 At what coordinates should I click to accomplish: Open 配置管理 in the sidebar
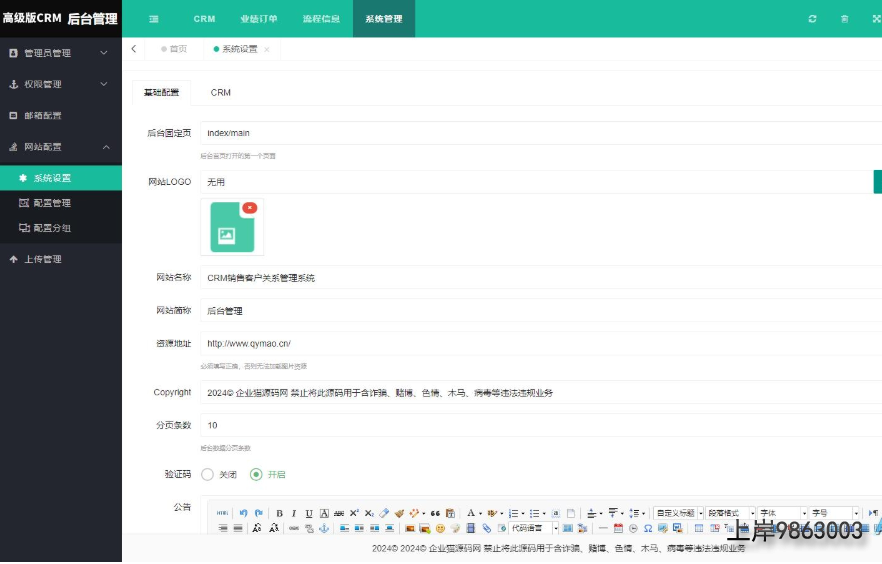coord(51,203)
